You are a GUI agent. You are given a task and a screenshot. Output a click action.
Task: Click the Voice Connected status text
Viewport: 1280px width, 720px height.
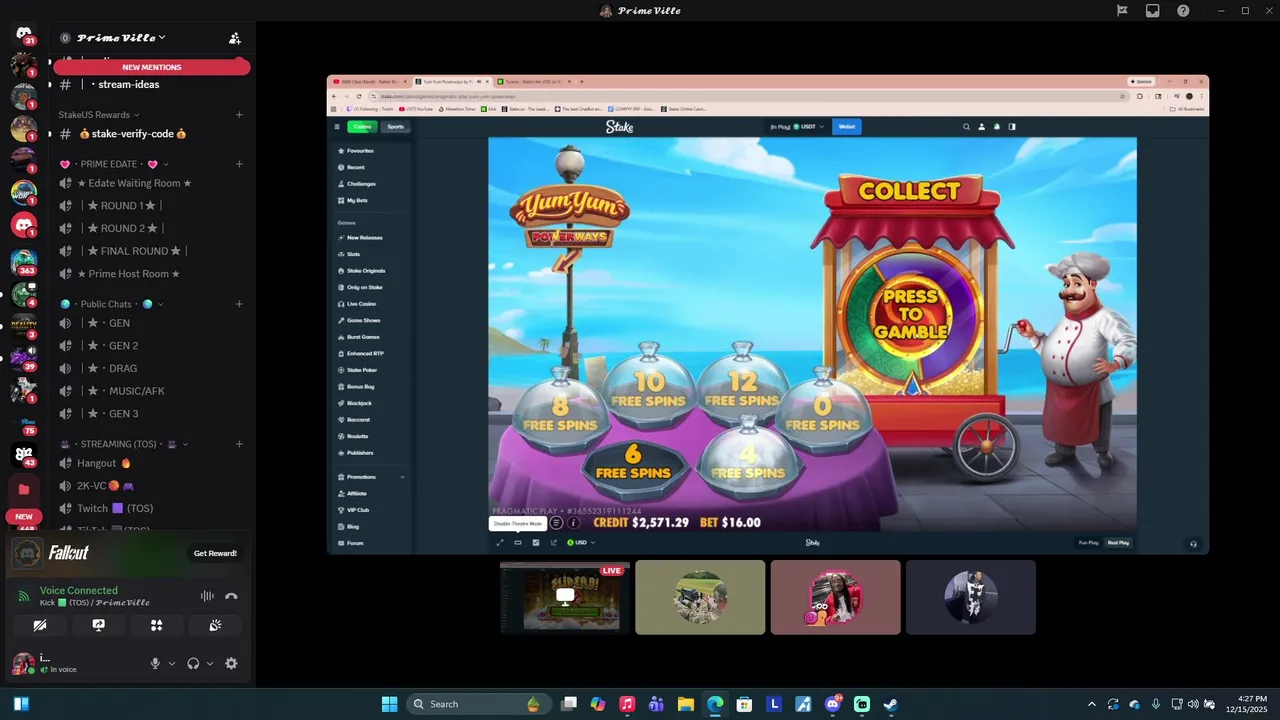[79, 591]
